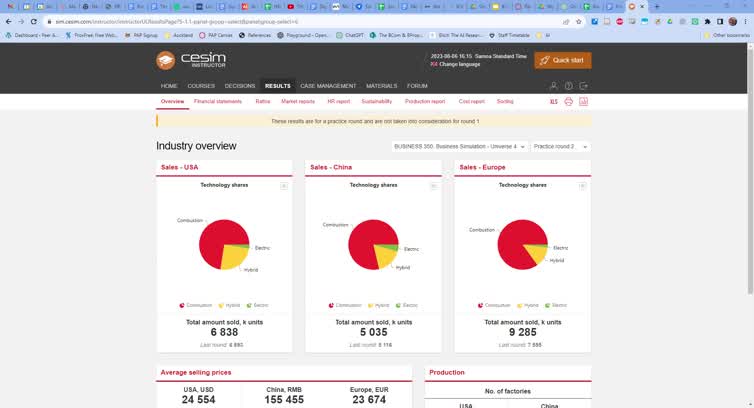Export results using the XLS icon
Viewport: 754px width, 408px height.
point(554,101)
